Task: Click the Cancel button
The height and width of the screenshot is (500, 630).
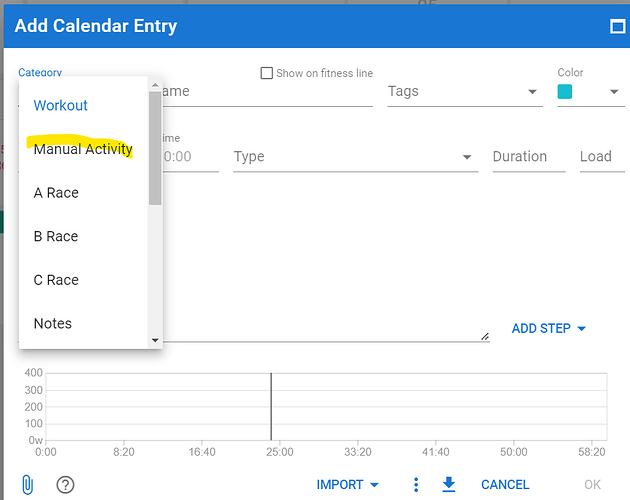Action: click(505, 485)
